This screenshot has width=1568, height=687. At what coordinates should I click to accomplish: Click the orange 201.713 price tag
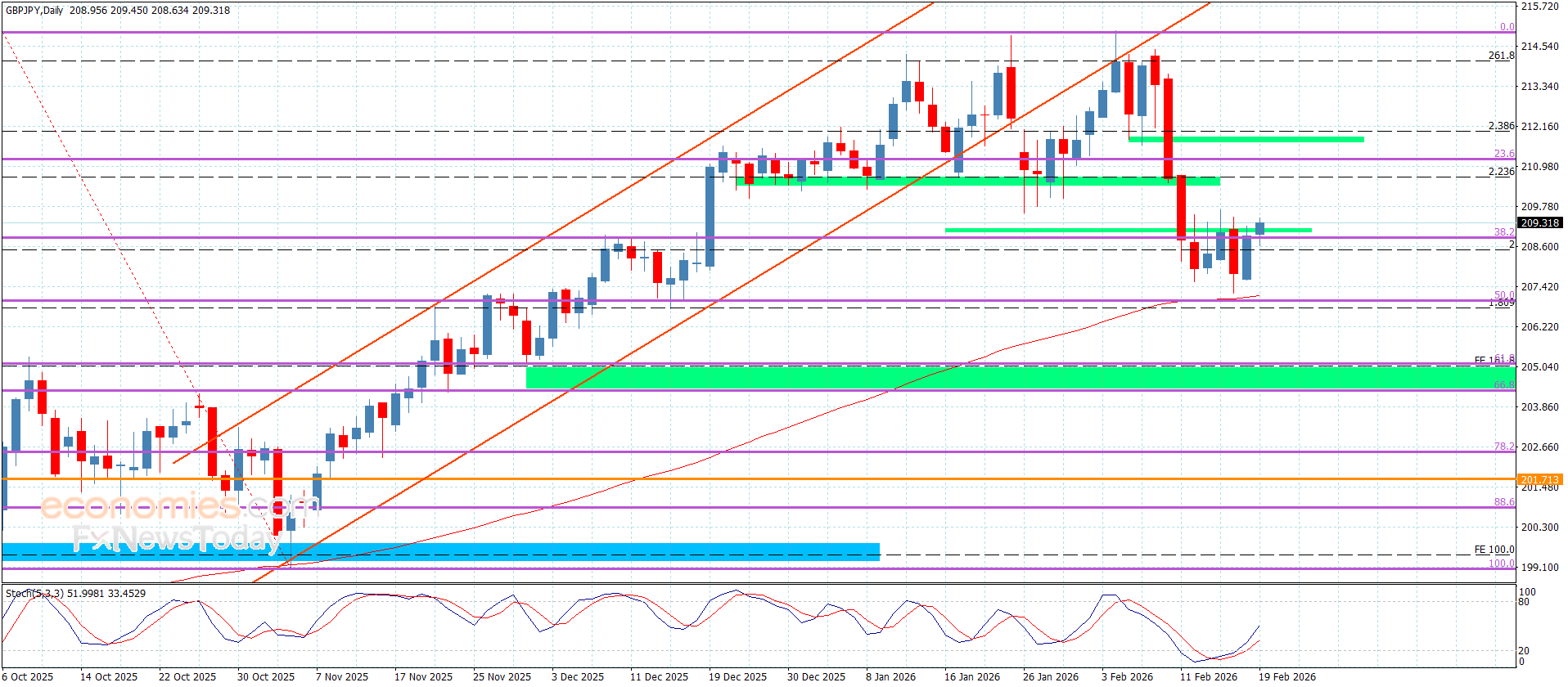pyautogui.click(x=1539, y=479)
